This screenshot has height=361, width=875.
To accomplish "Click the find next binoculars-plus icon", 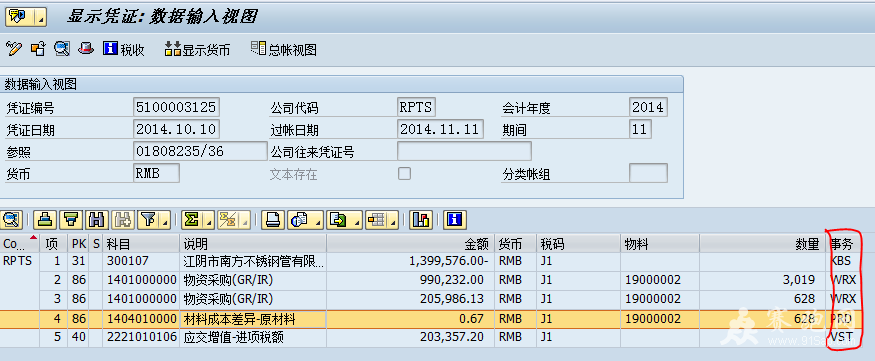I will tap(123, 220).
